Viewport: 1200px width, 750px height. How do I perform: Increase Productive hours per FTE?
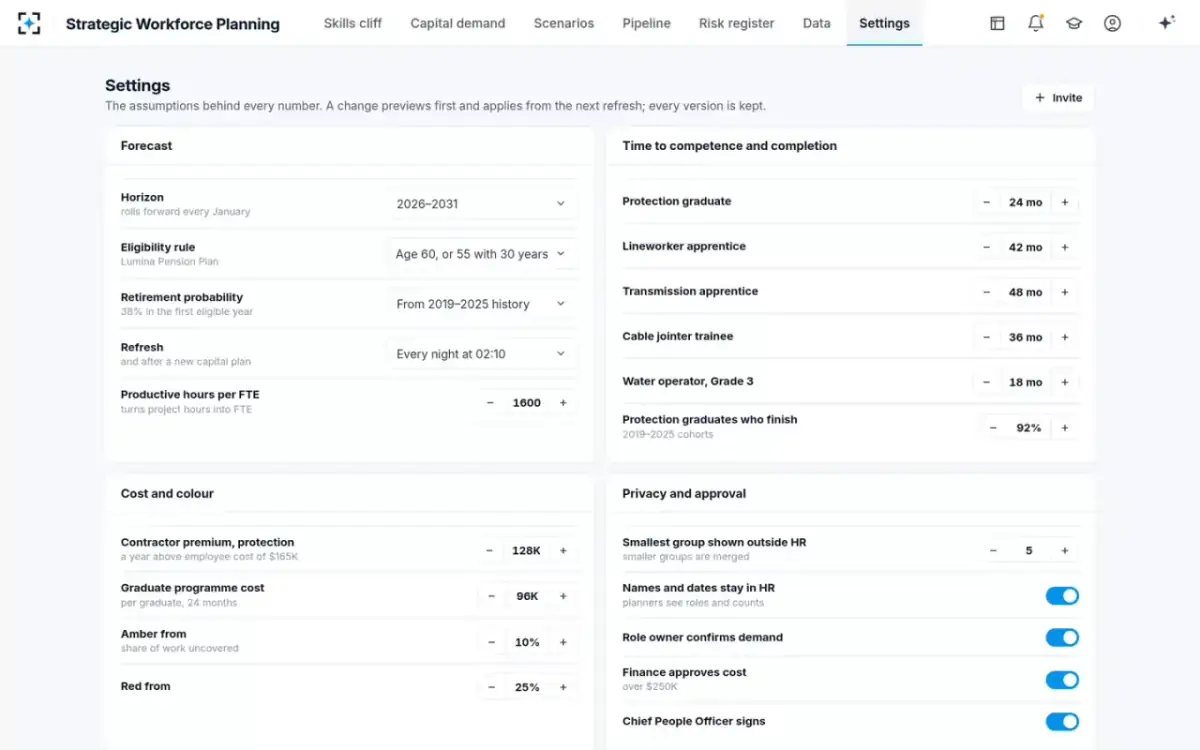click(x=563, y=403)
